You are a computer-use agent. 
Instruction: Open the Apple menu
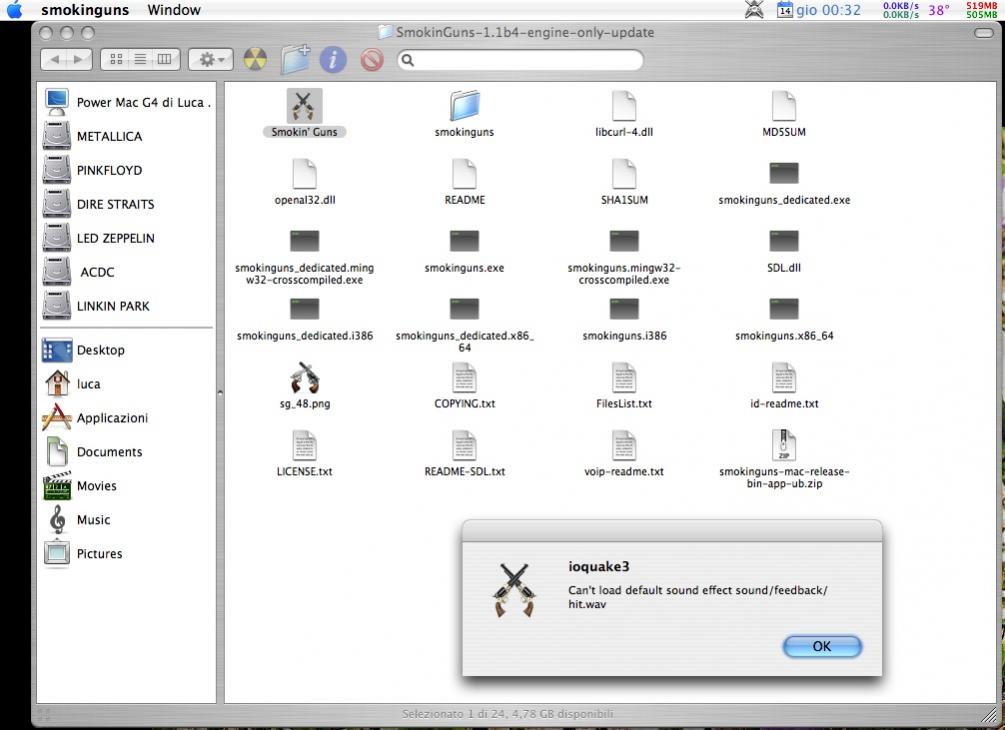point(14,10)
